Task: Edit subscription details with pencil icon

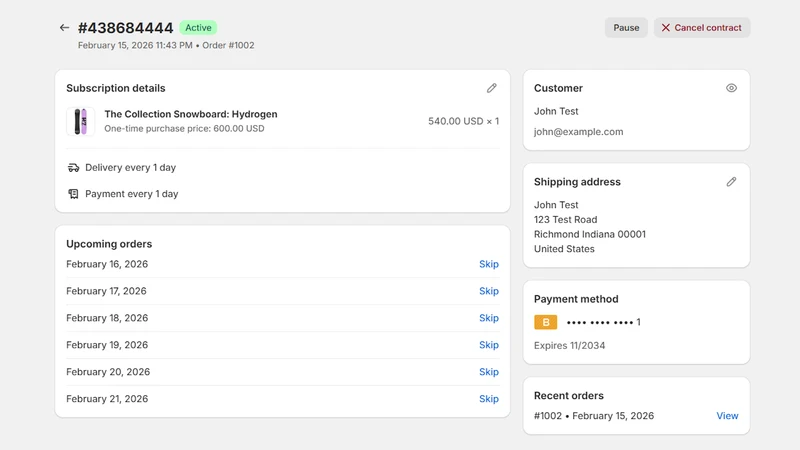Action: (x=491, y=88)
